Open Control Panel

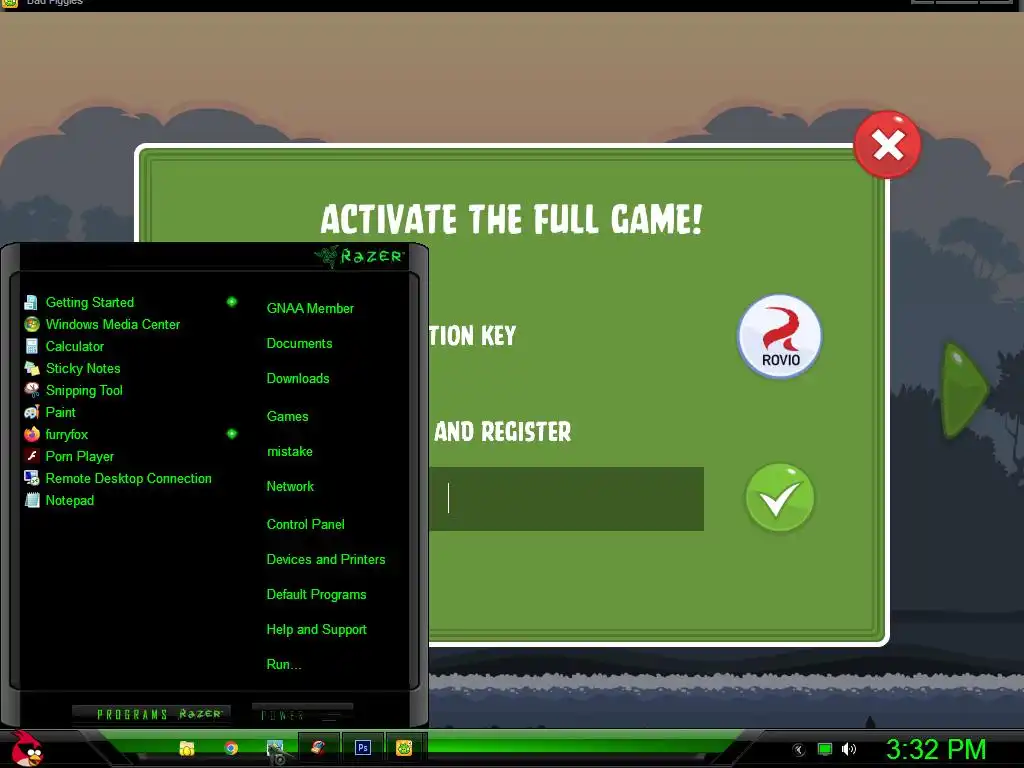306,524
